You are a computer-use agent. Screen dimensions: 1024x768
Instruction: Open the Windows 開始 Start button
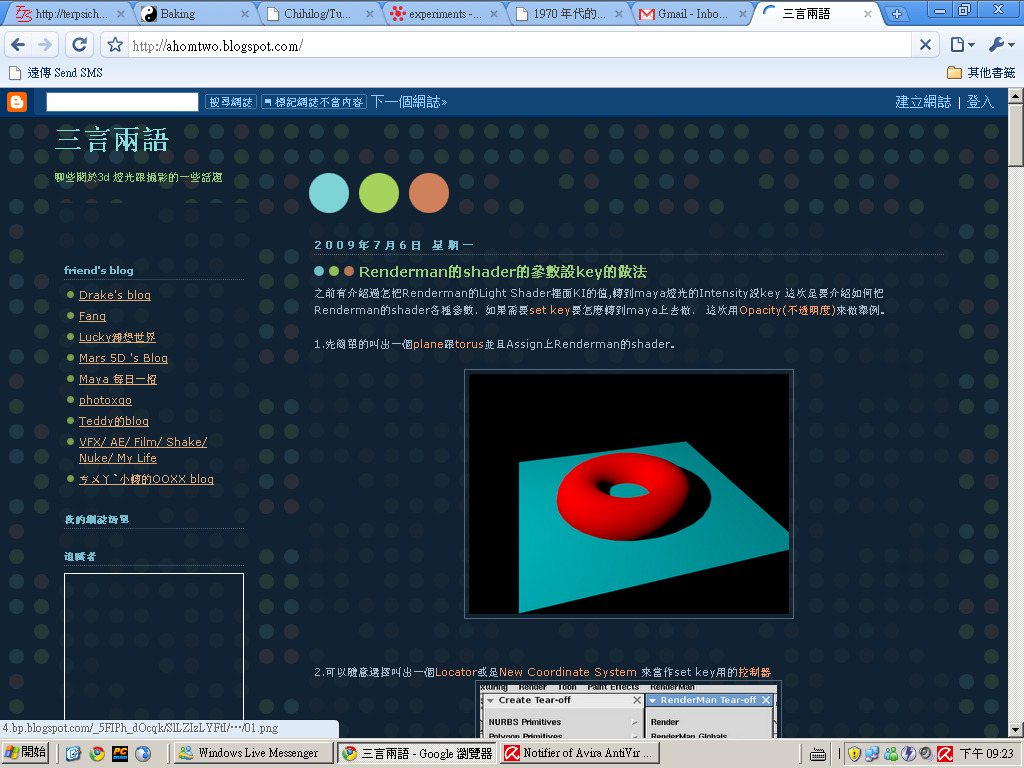26,752
